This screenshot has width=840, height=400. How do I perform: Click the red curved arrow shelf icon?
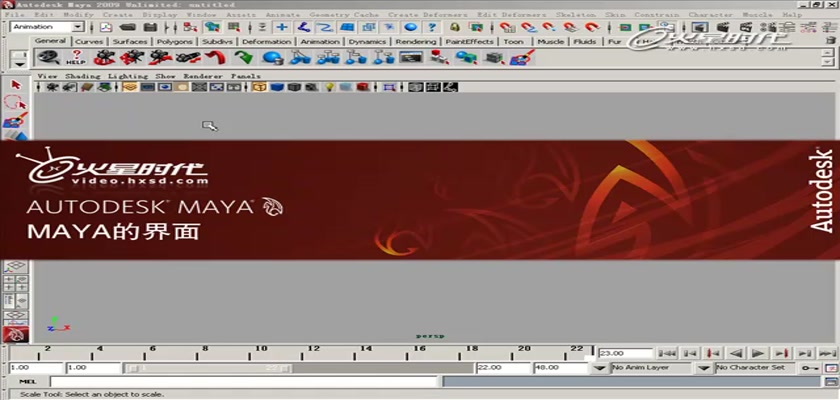pyautogui.click(x=215, y=57)
